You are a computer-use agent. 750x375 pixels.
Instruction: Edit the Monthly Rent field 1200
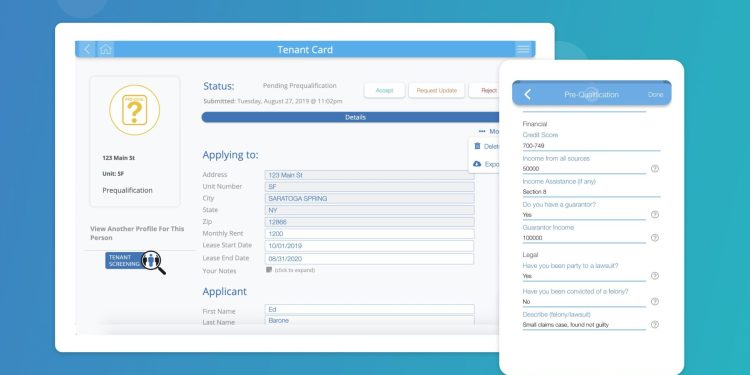pos(369,234)
